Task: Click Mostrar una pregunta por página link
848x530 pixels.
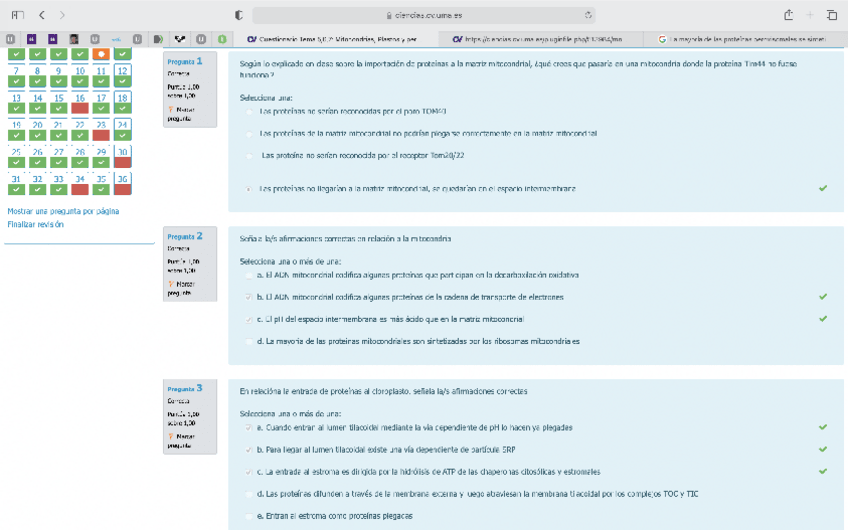Action: tap(63, 212)
